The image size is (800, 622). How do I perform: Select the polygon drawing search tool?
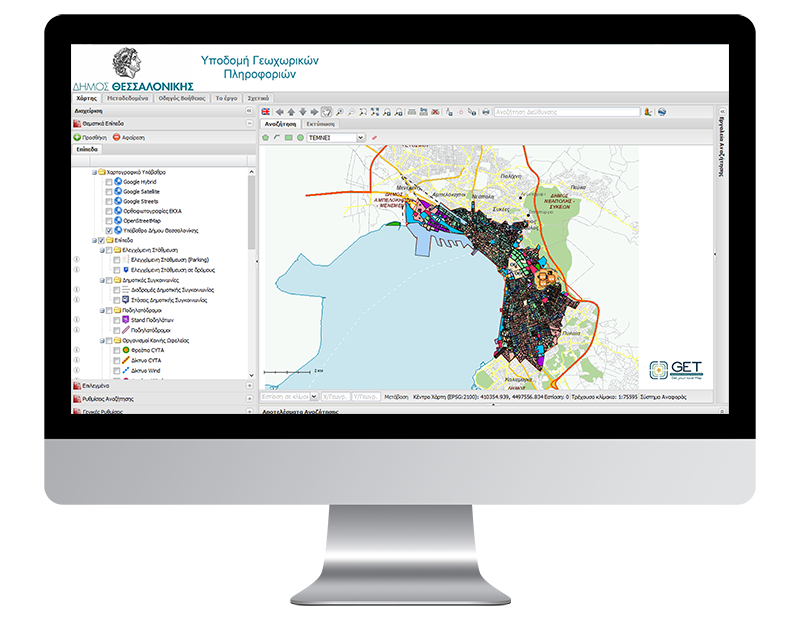click(x=265, y=138)
